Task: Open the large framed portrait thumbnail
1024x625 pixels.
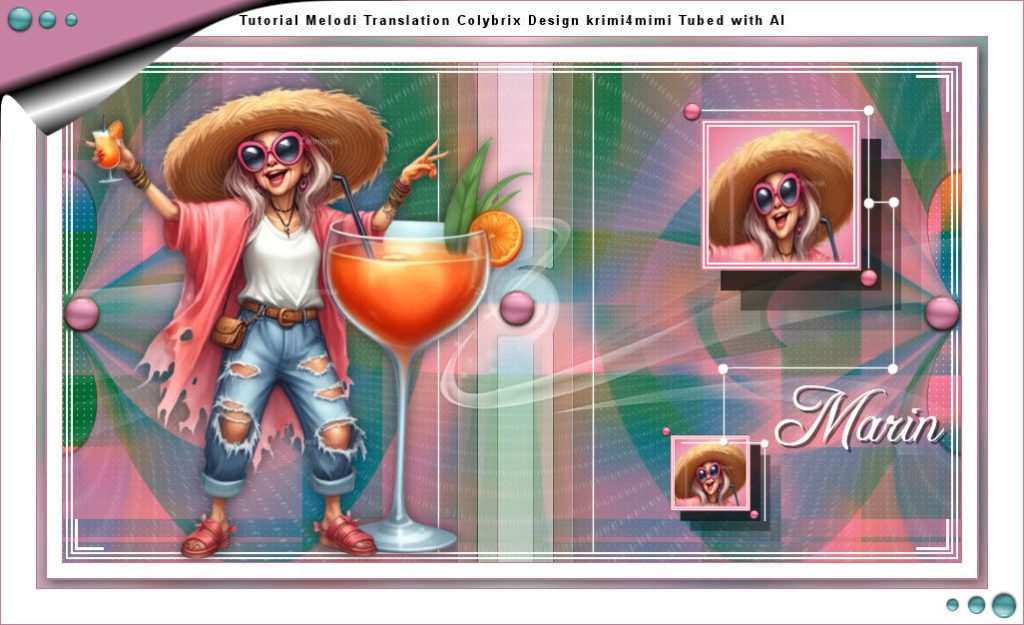Action: 780,195
